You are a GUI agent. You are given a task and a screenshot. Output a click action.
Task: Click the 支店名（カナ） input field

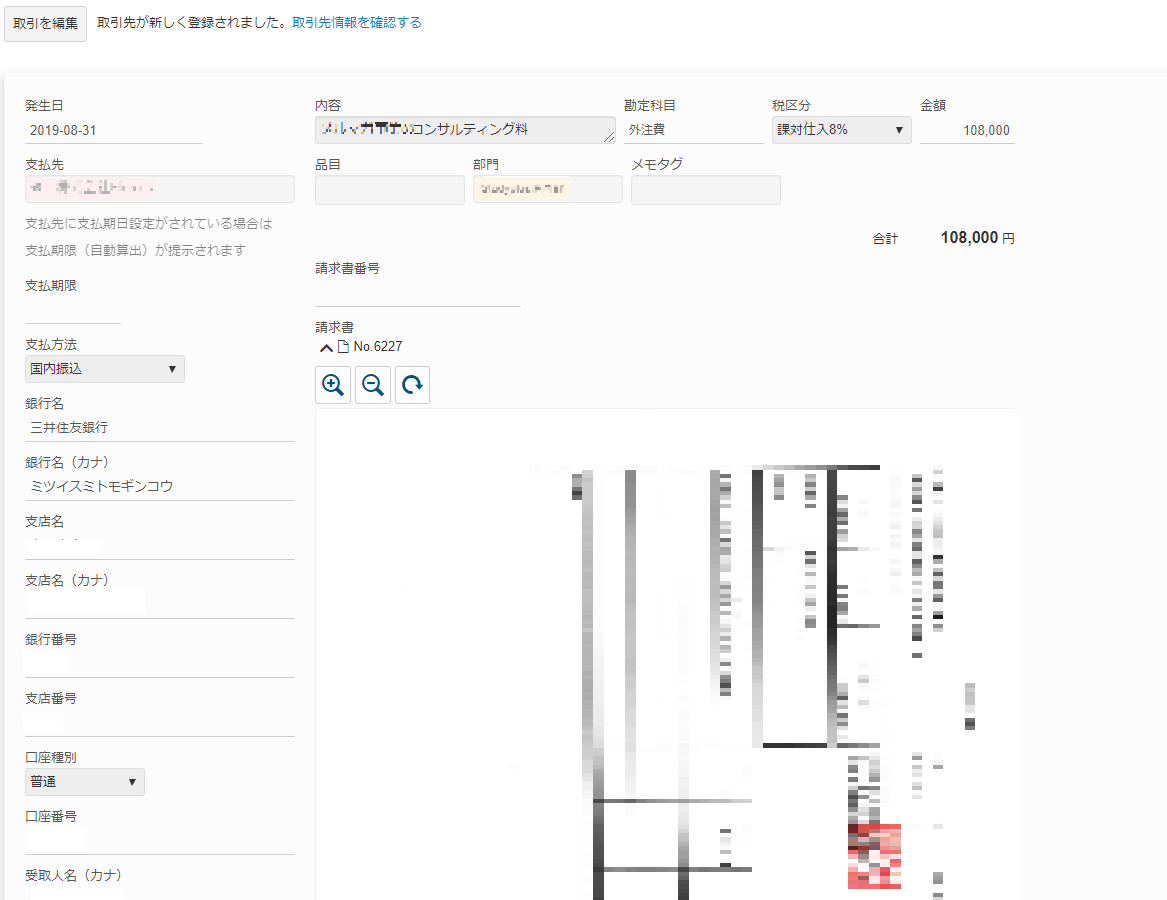(160, 604)
